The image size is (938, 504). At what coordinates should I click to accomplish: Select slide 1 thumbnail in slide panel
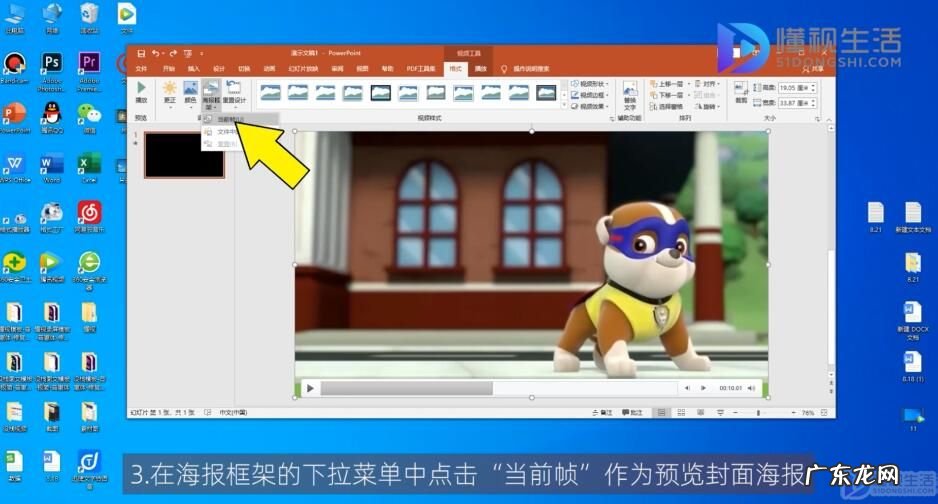point(184,155)
